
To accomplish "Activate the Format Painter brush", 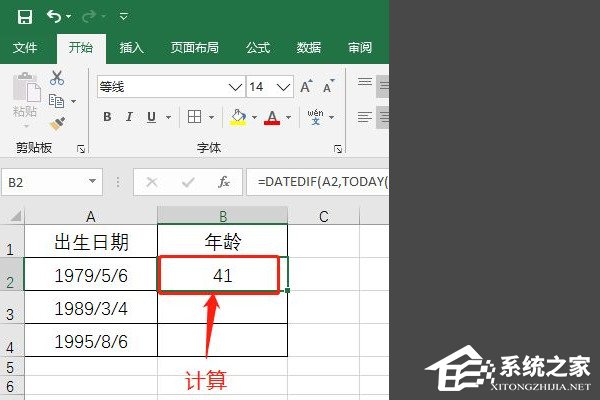I will (x=58, y=124).
